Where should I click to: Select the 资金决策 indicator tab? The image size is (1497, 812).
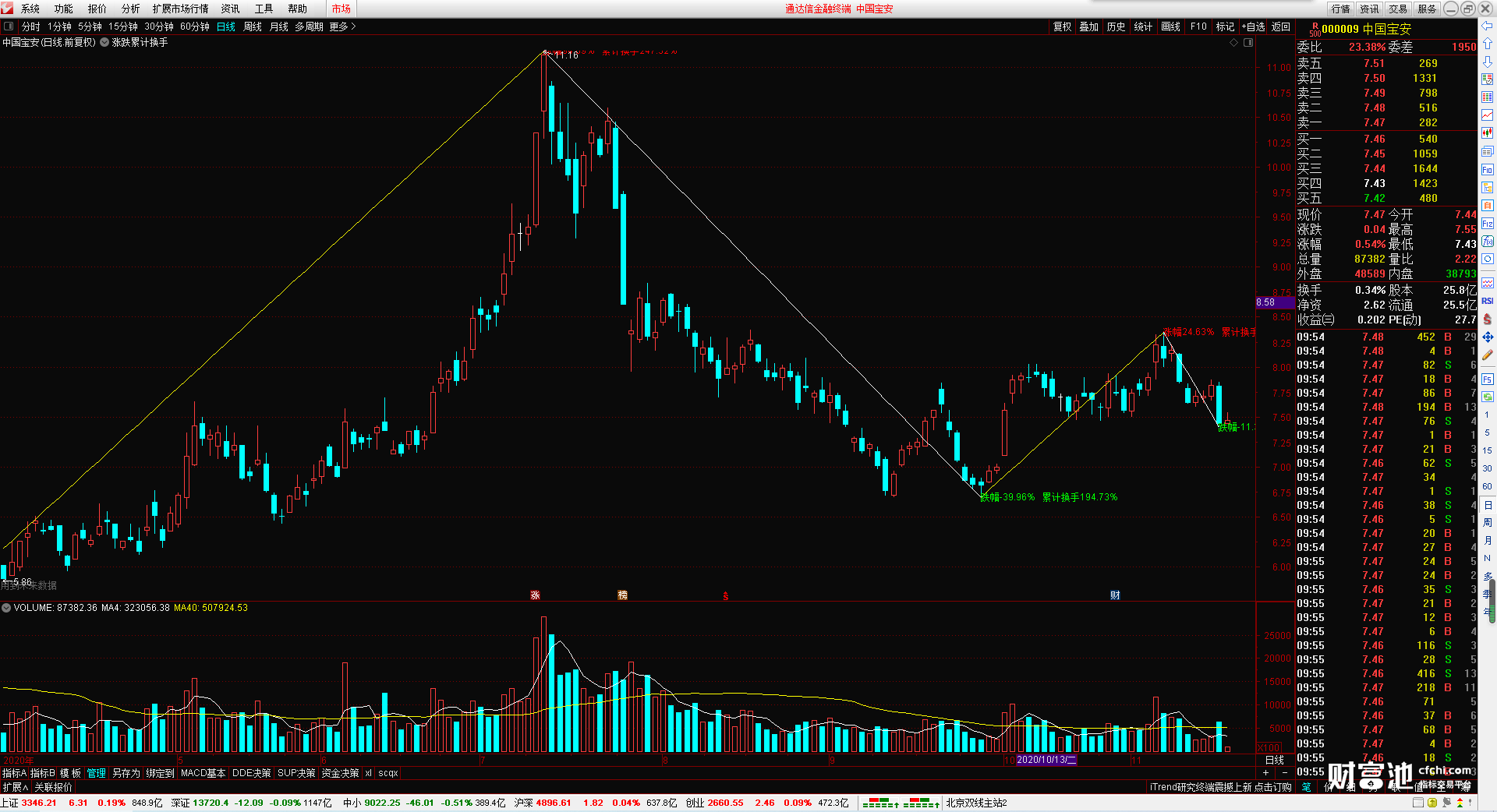click(340, 773)
